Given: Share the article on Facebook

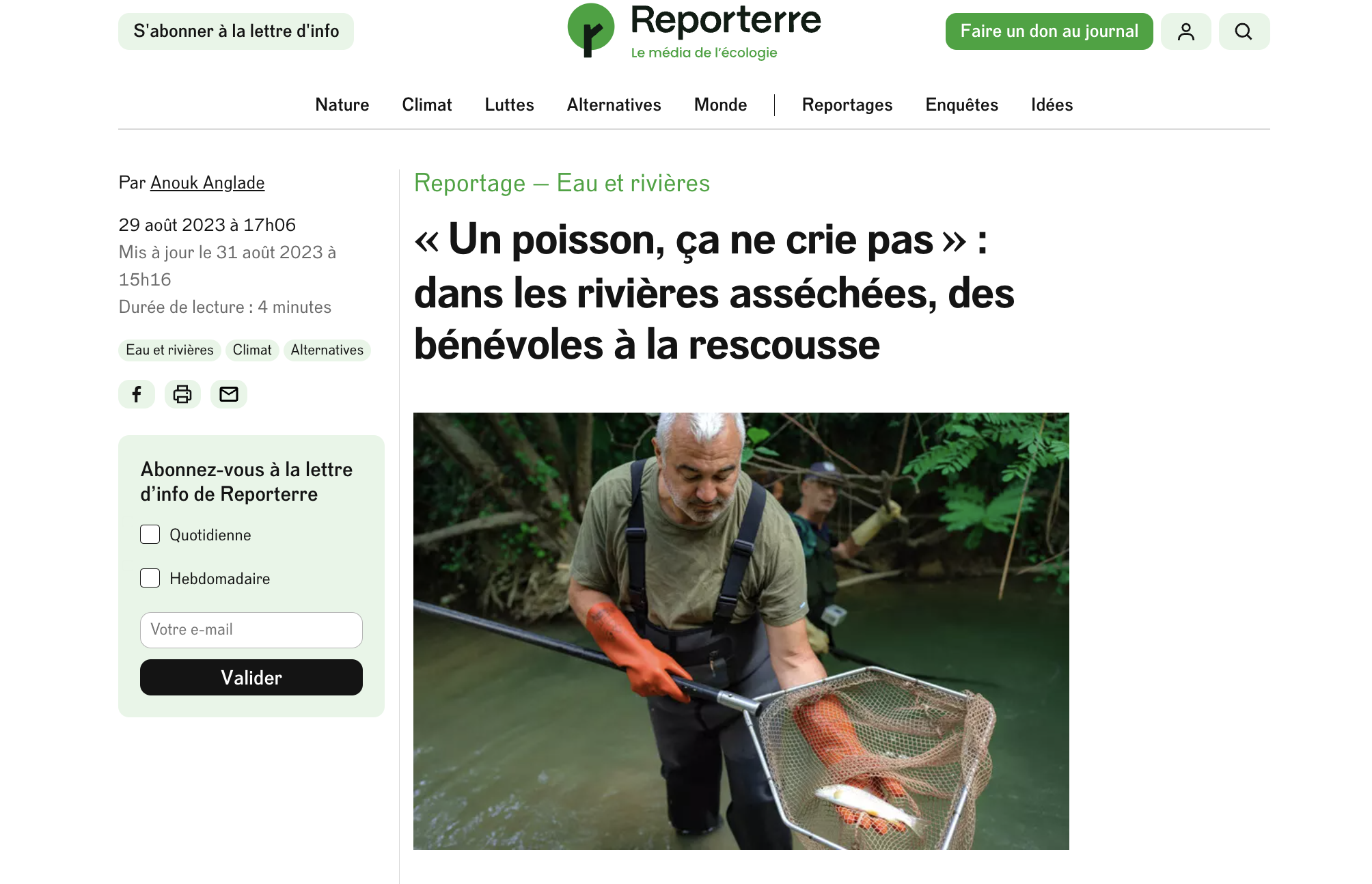Looking at the screenshot, I should click(x=137, y=394).
